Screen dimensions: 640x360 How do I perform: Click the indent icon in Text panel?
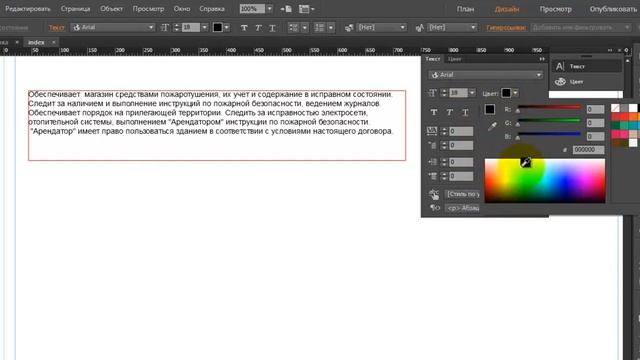click(x=432, y=162)
